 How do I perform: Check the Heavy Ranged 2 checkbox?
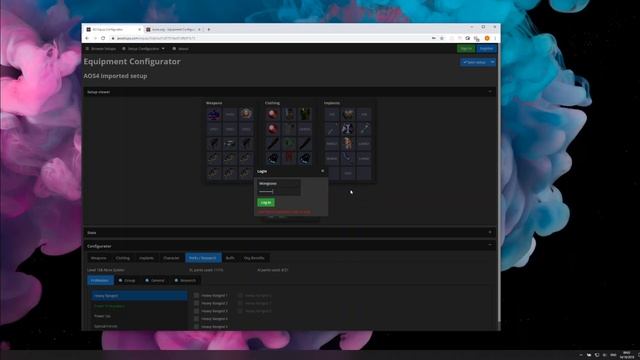click(196, 303)
